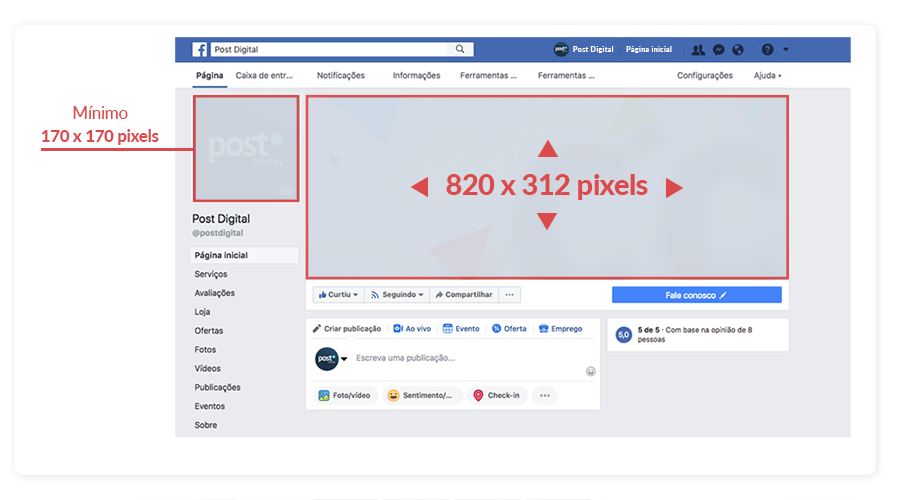Screen dimensions: 900x500
Task: Click emoji smiley icon in post composer
Action: tap(591, 371)
